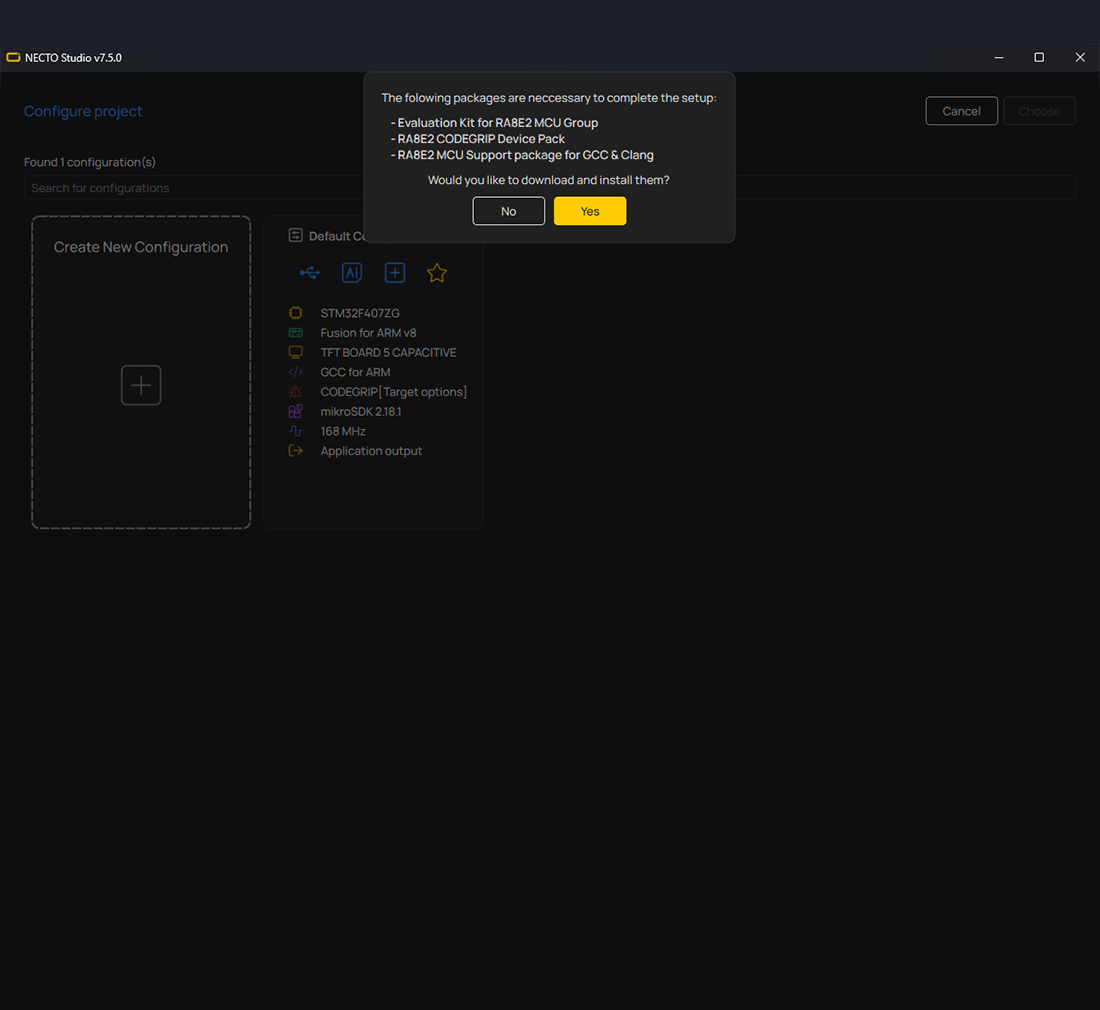Screen dimensions: 1100x1010
Task: Click Evaluation Kit for RA8E2 MCU Group line
Action: (x=495, y=123)
